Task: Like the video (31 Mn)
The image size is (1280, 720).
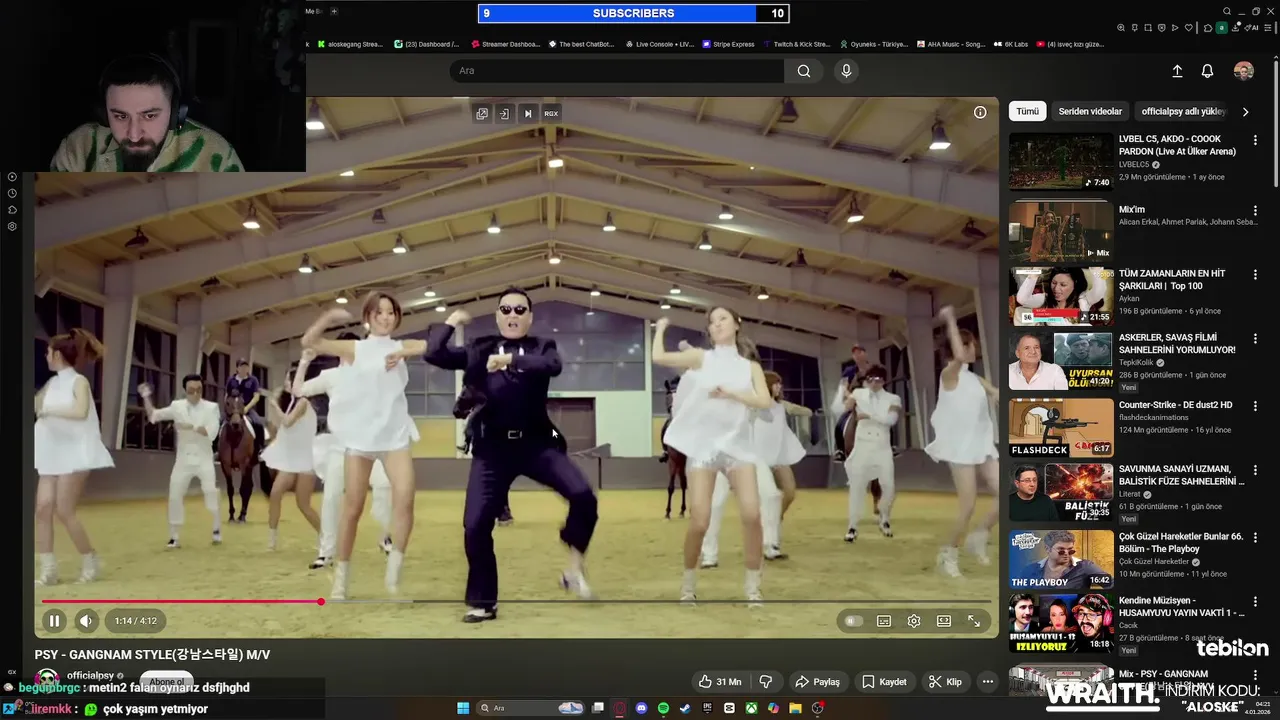Action: click(720, 682)
